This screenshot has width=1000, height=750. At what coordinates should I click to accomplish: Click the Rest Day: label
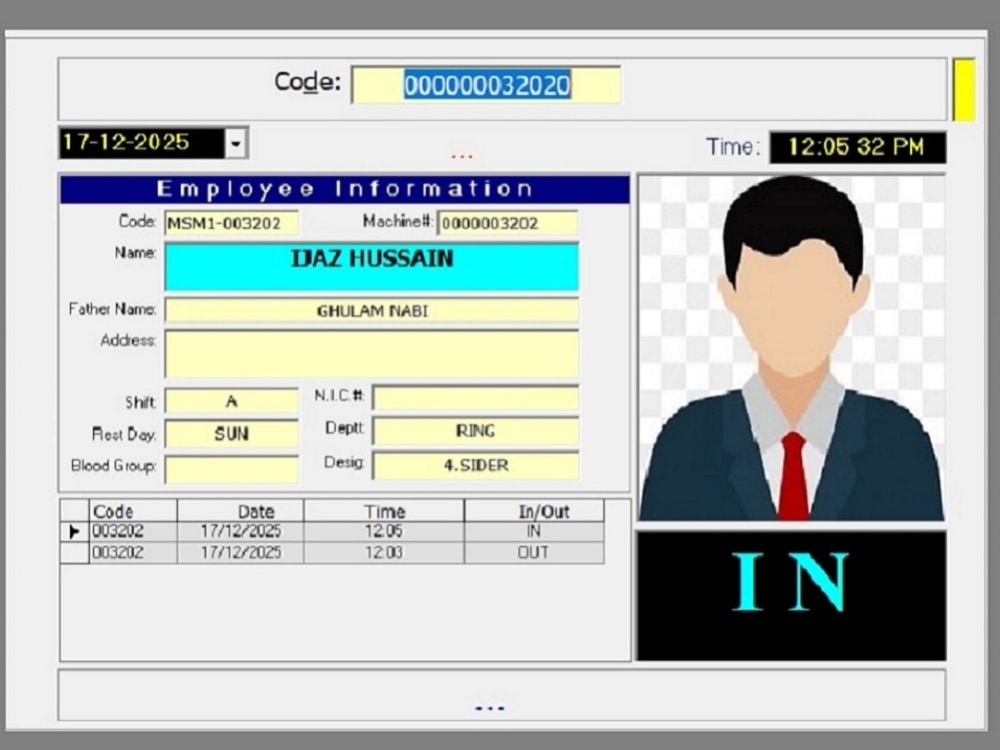(x=124, y=435)
